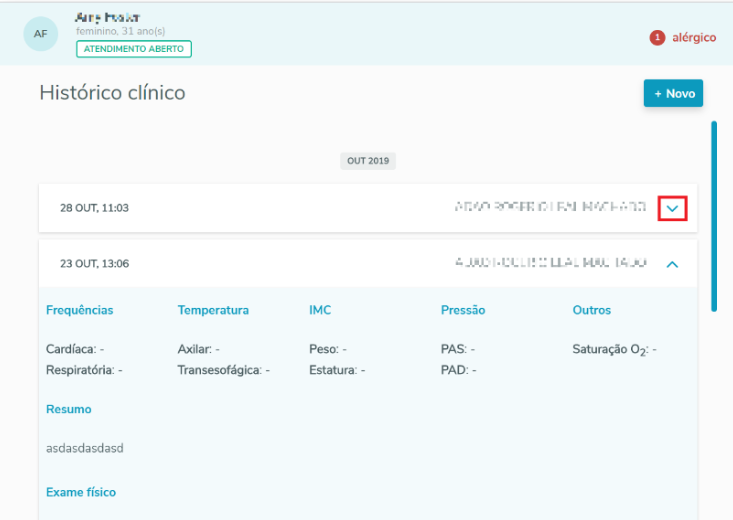Click the PAS value line

click(458, 349)
